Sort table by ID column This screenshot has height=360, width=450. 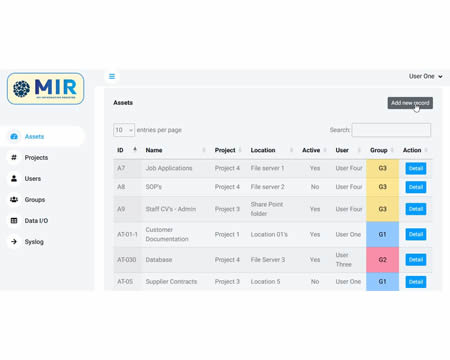pyautogui.click(x=127, y=150)
